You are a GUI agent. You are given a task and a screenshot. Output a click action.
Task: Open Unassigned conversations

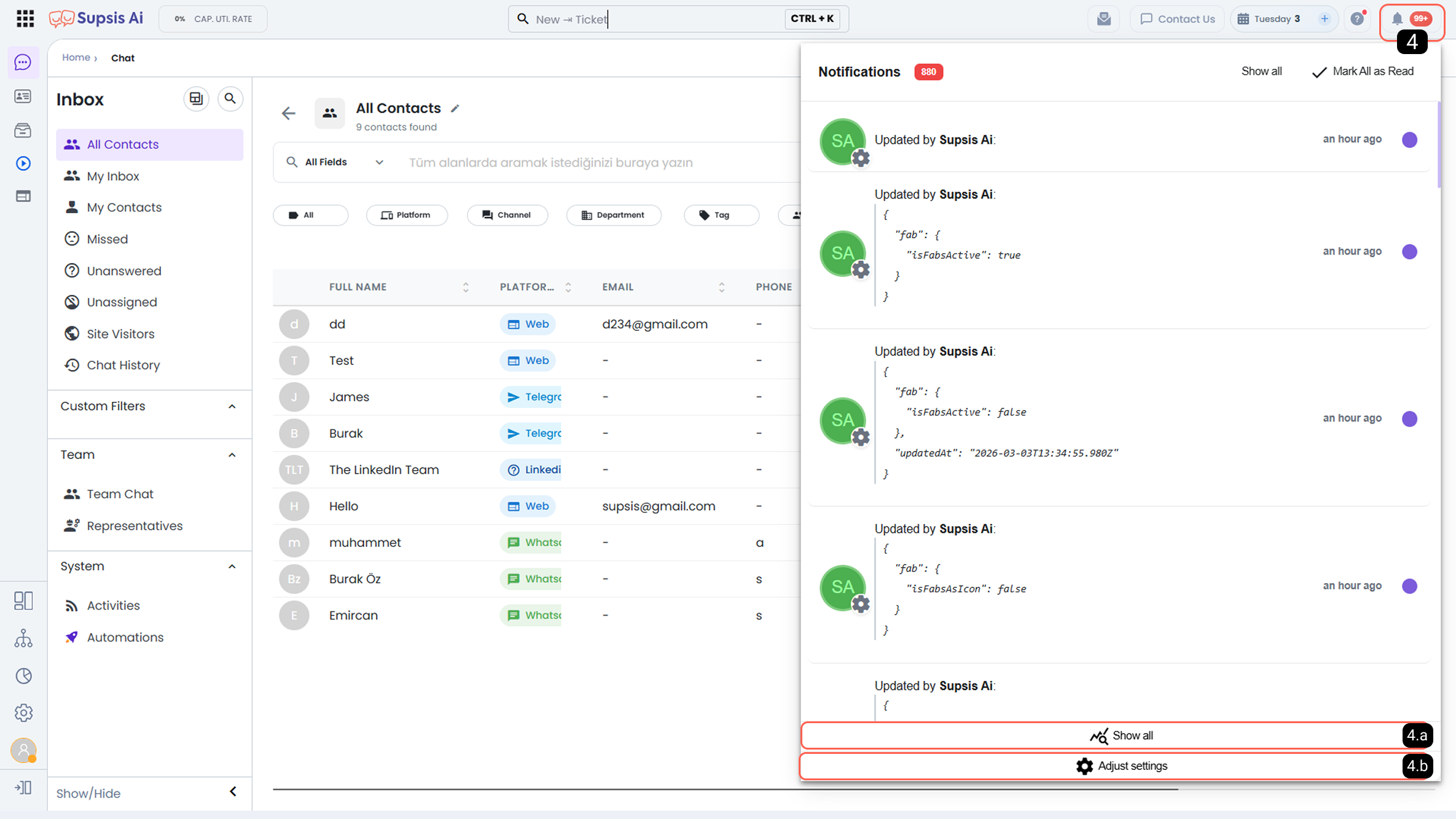(149, 302)
